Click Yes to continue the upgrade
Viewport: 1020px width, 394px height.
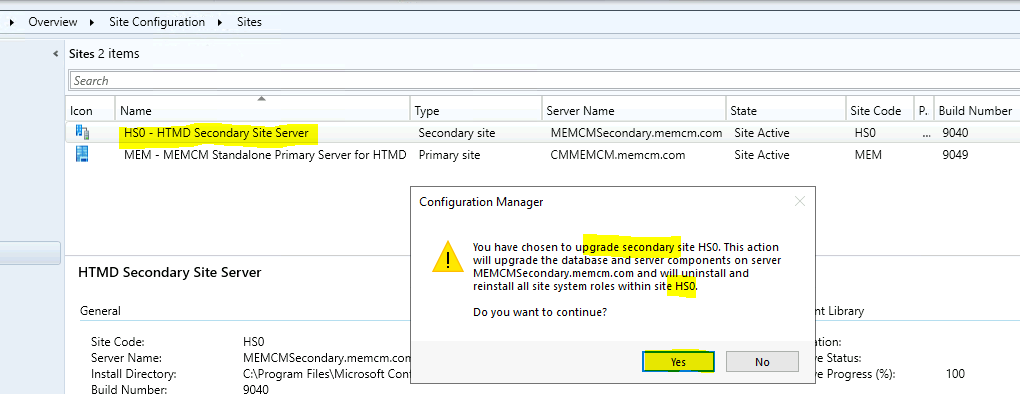(x=678, y=361)
